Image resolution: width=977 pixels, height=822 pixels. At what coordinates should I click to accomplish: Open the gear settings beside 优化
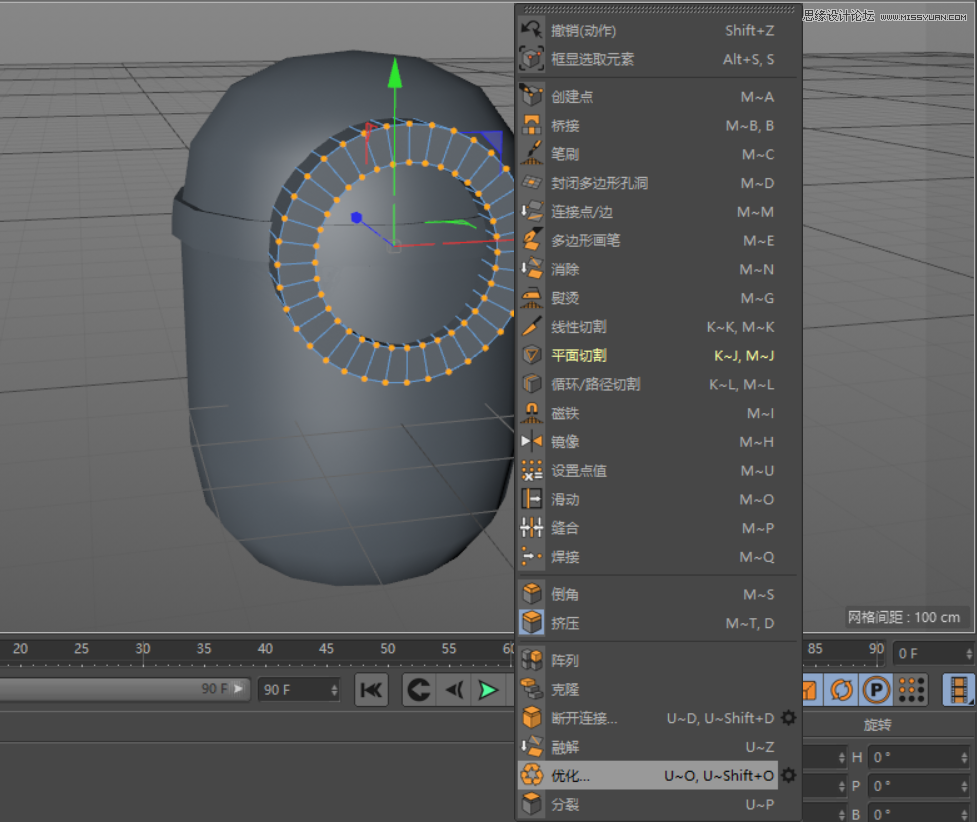pyautogui.click(x=789, y=775)
